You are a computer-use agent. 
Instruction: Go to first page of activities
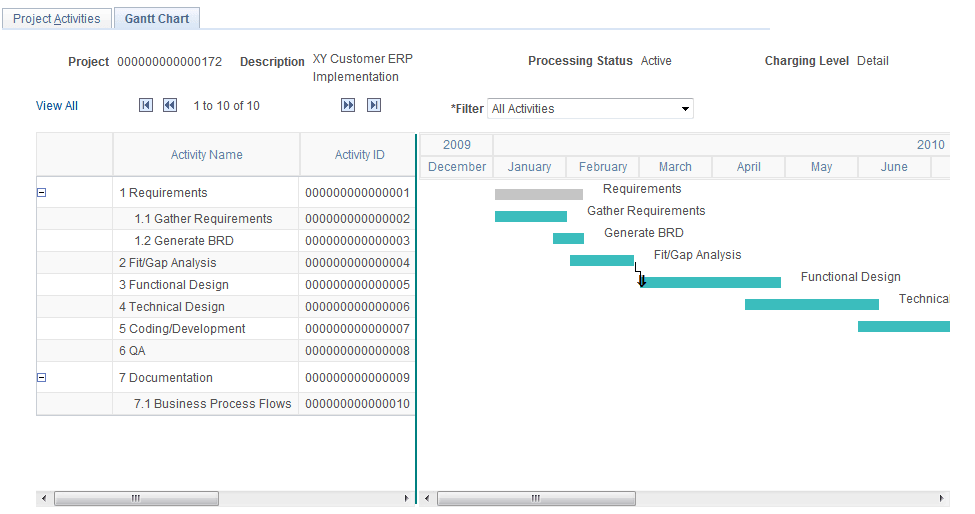tap(146, 105)
